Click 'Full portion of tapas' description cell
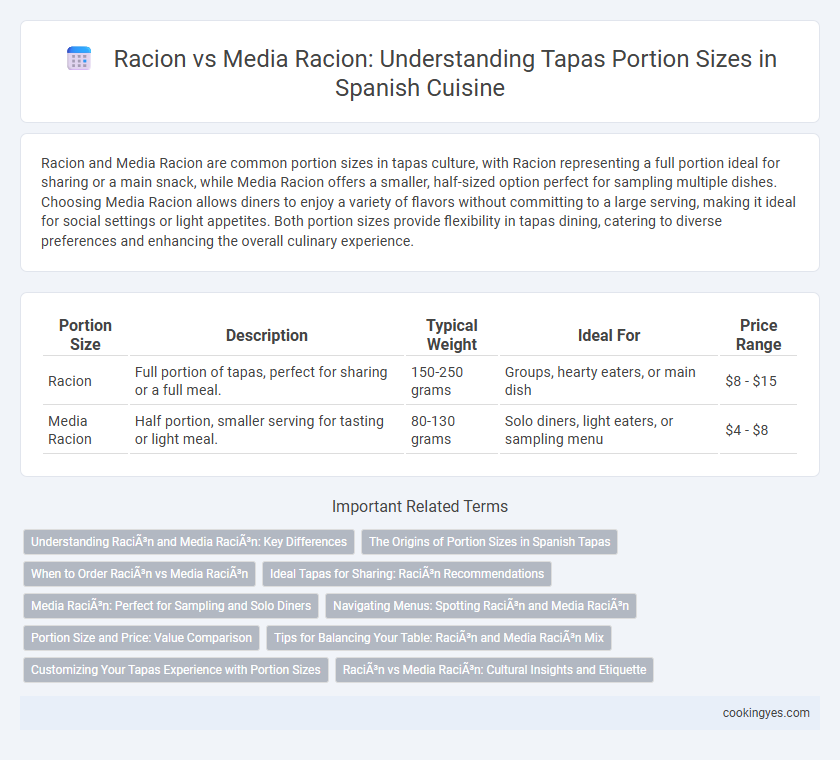This screenshot has height=760, width=840. [x=267, y=381]
